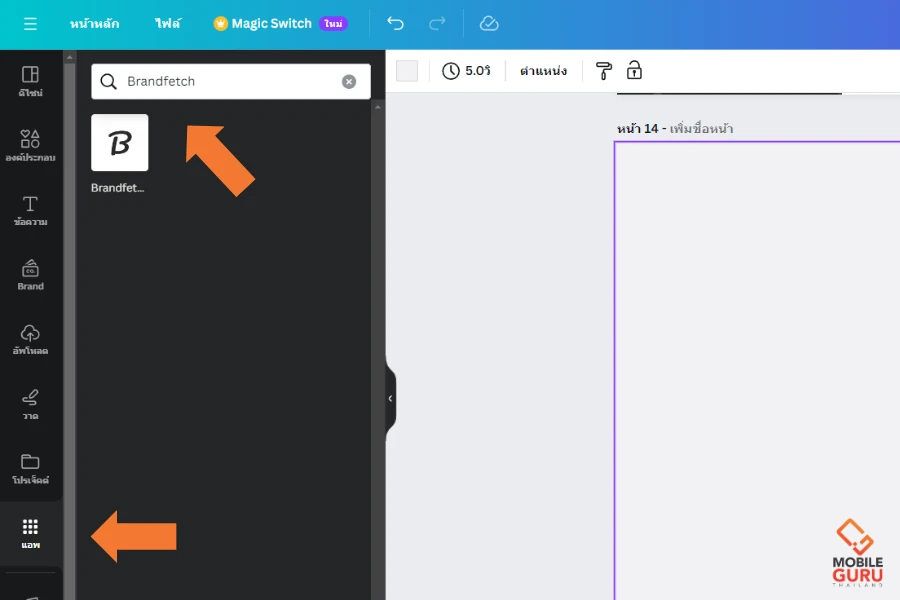Open the Uploads sidebar panel
Image resolution: width=900 pixels, height=600 pixels.
coord(30,339)
